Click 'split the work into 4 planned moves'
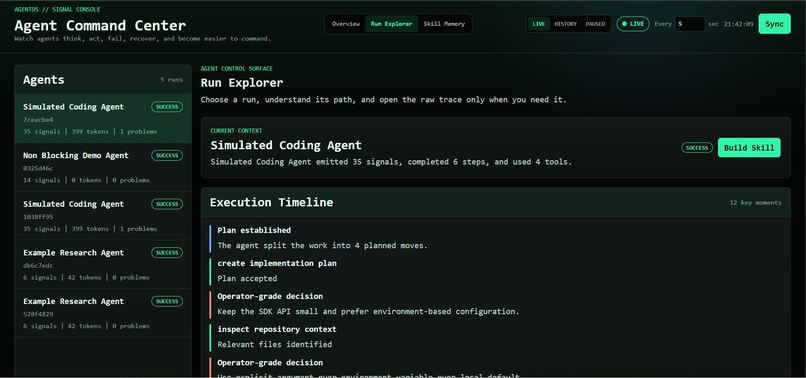 coord(322,245)
